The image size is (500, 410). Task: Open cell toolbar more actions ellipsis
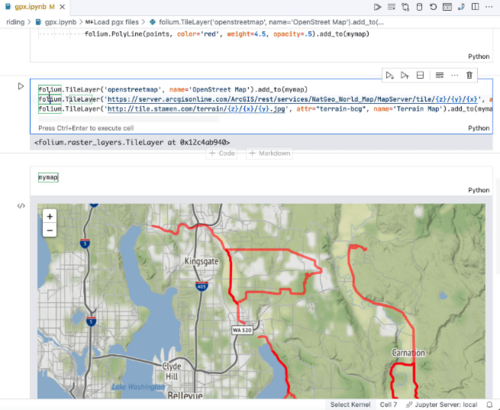point(455,75)
